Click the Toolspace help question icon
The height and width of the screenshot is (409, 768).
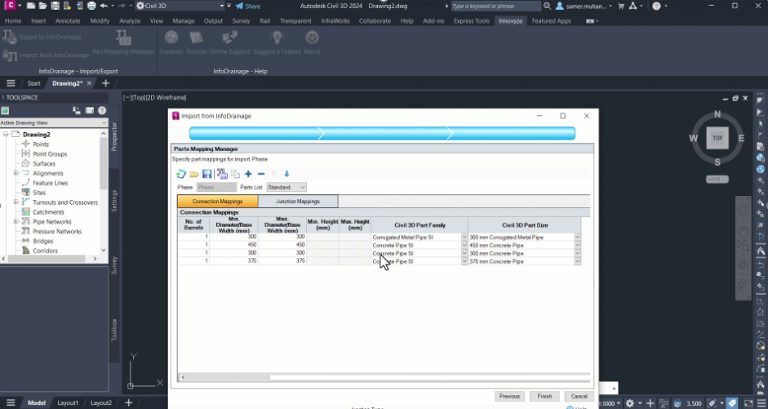[x=102, y=111]
